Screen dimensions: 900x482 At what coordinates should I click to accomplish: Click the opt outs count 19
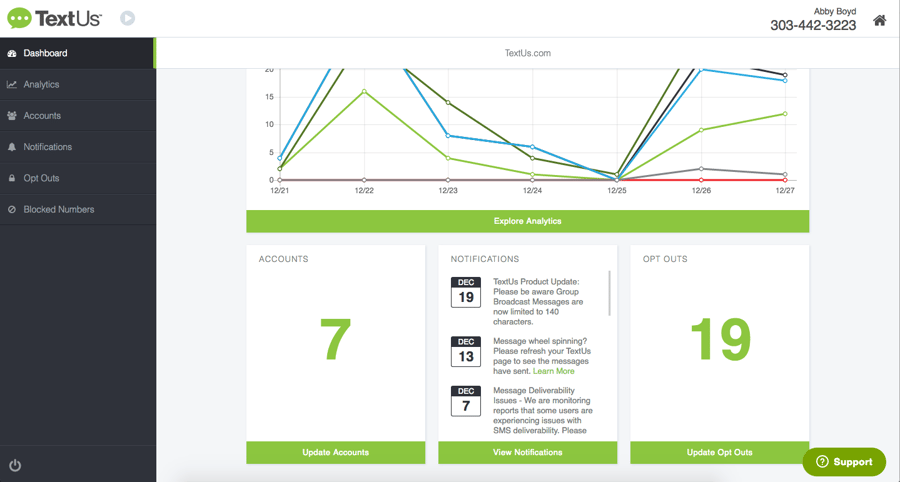pyautogui.click(x=720, y=340)
